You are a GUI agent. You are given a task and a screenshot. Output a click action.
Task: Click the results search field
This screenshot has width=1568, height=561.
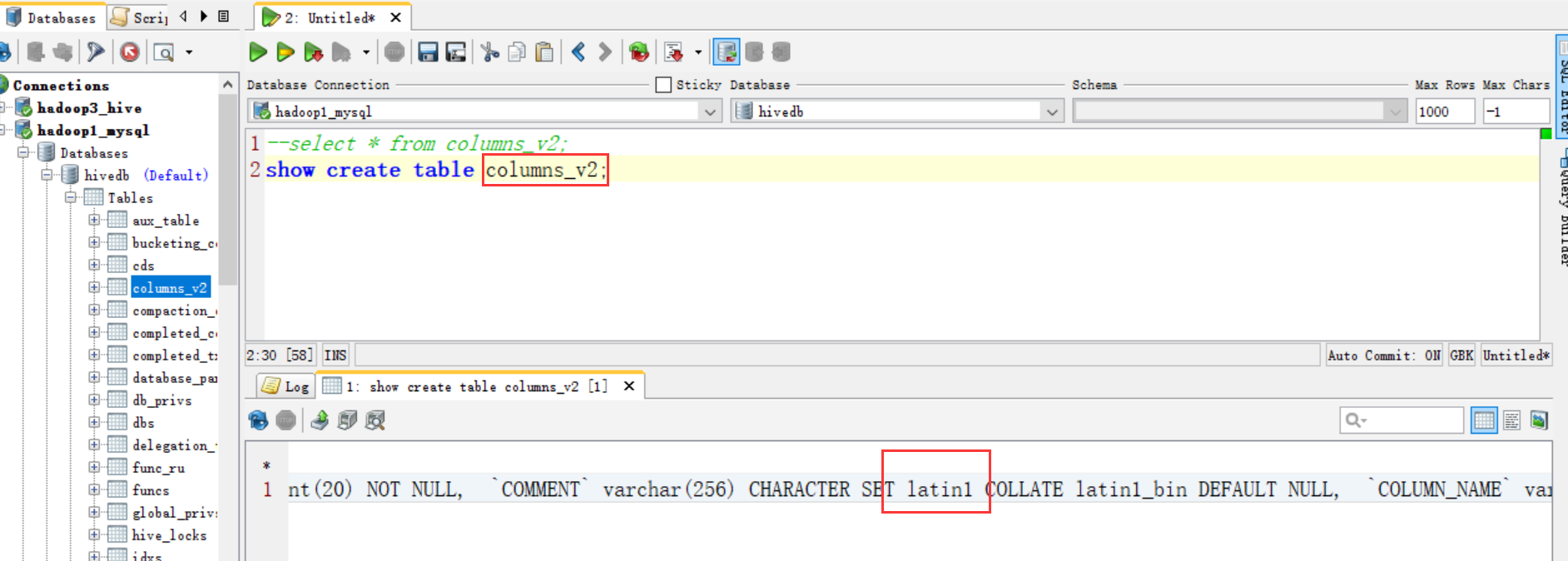(1402, 420)
